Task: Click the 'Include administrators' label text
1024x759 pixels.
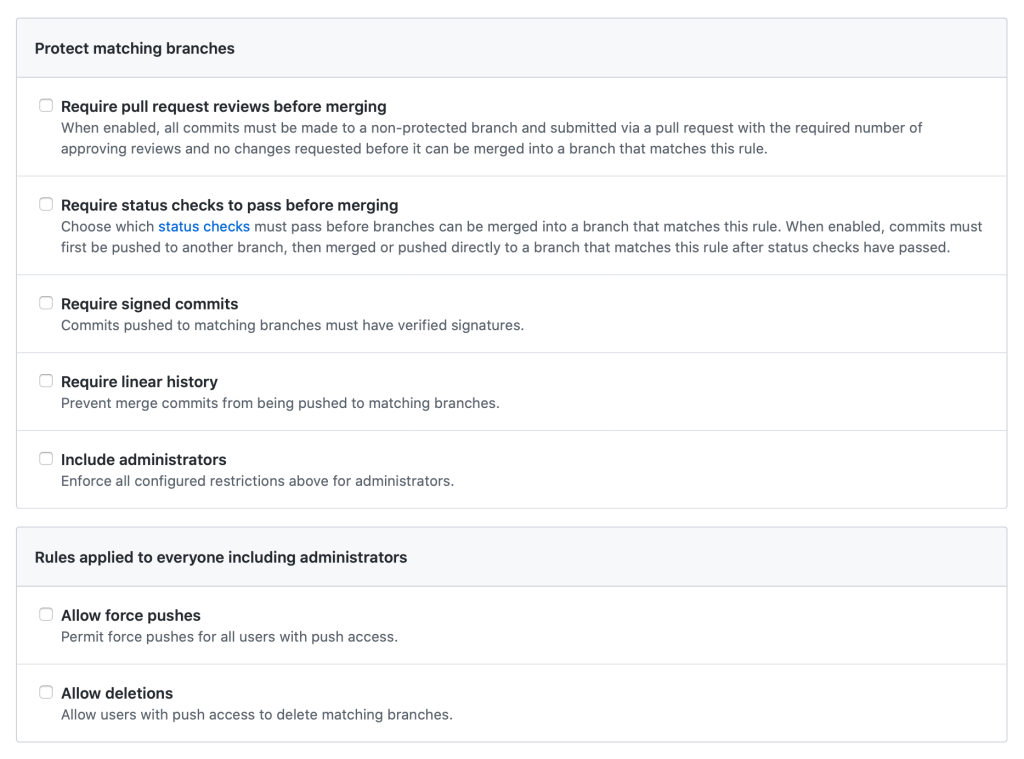Action: (x=143, y=460)
